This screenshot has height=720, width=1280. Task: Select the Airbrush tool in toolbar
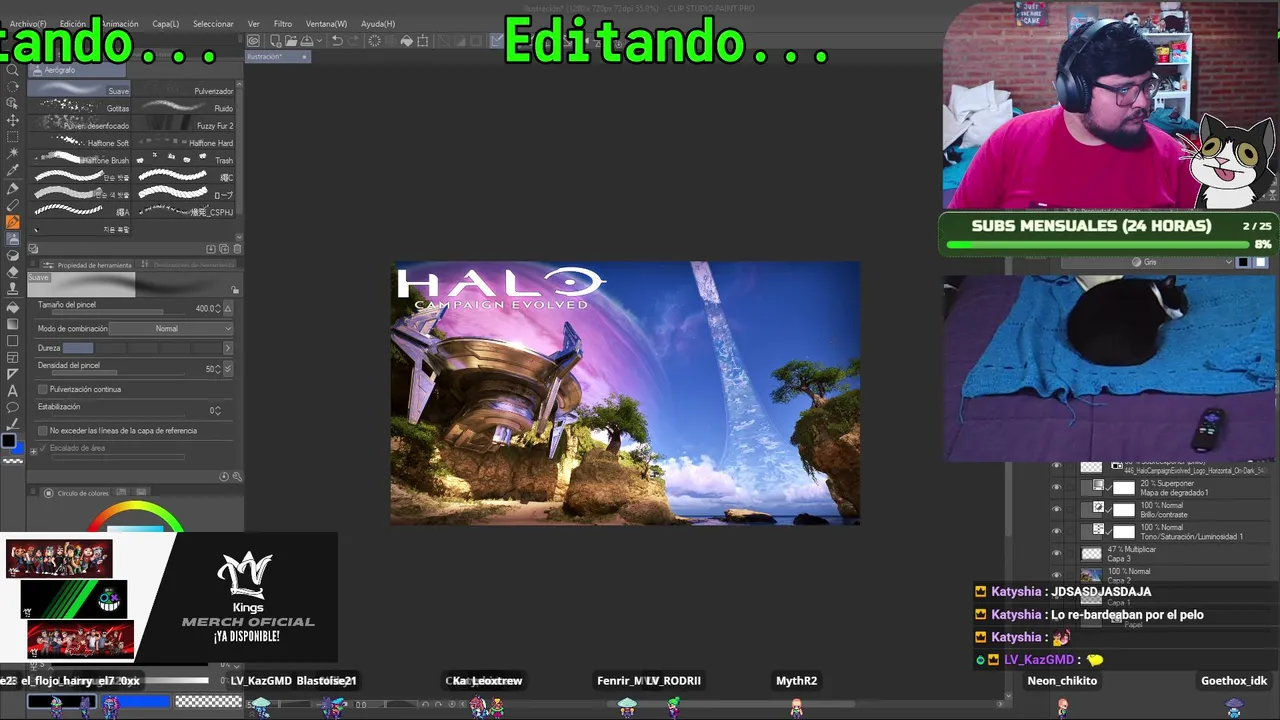click(12, 239)
